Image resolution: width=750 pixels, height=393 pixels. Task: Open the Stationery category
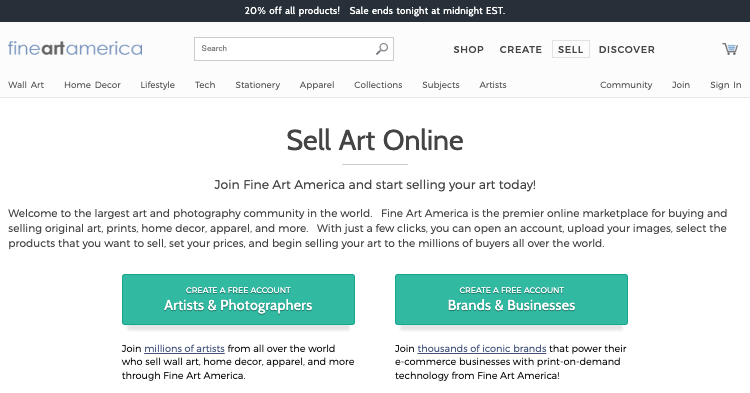(x=257, y=85)
